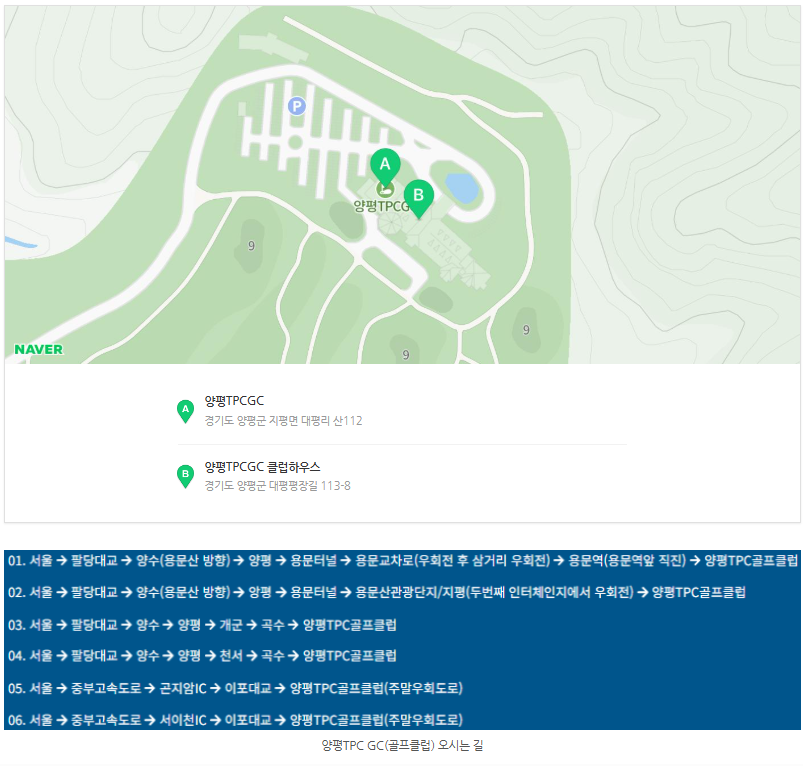Click map marker A pin
The width and height of the screenshot is (803, 766).
385,166
